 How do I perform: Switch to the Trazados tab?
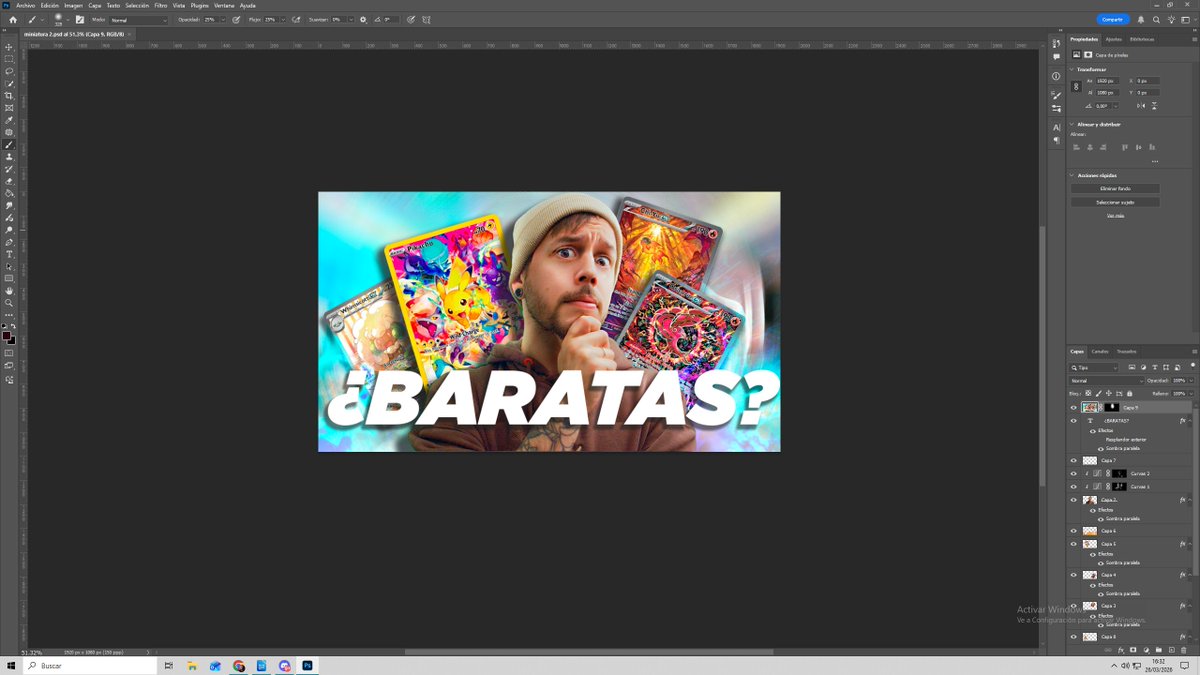[1126, 352]
